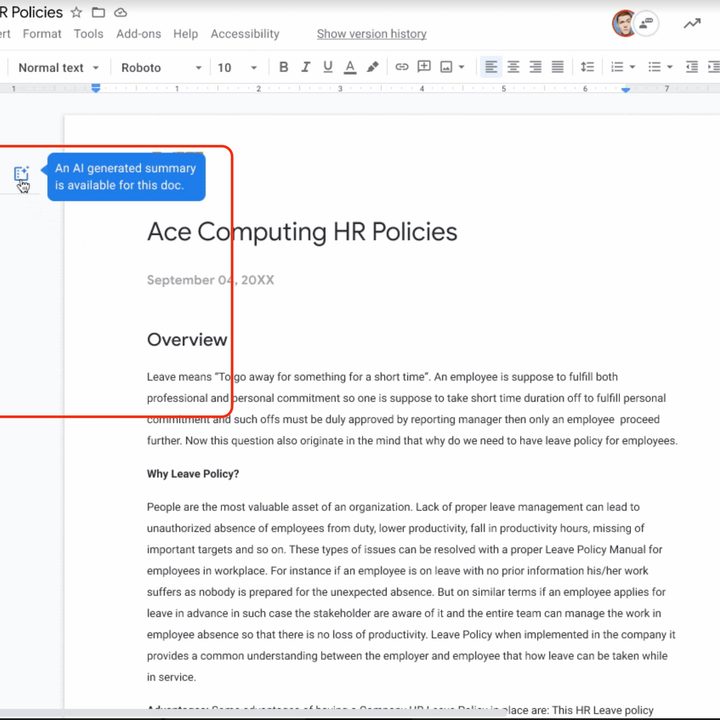This screenshot has height=720, width=720.
Task: Open the activity dashboard trend icon
Action: [692, 23]
